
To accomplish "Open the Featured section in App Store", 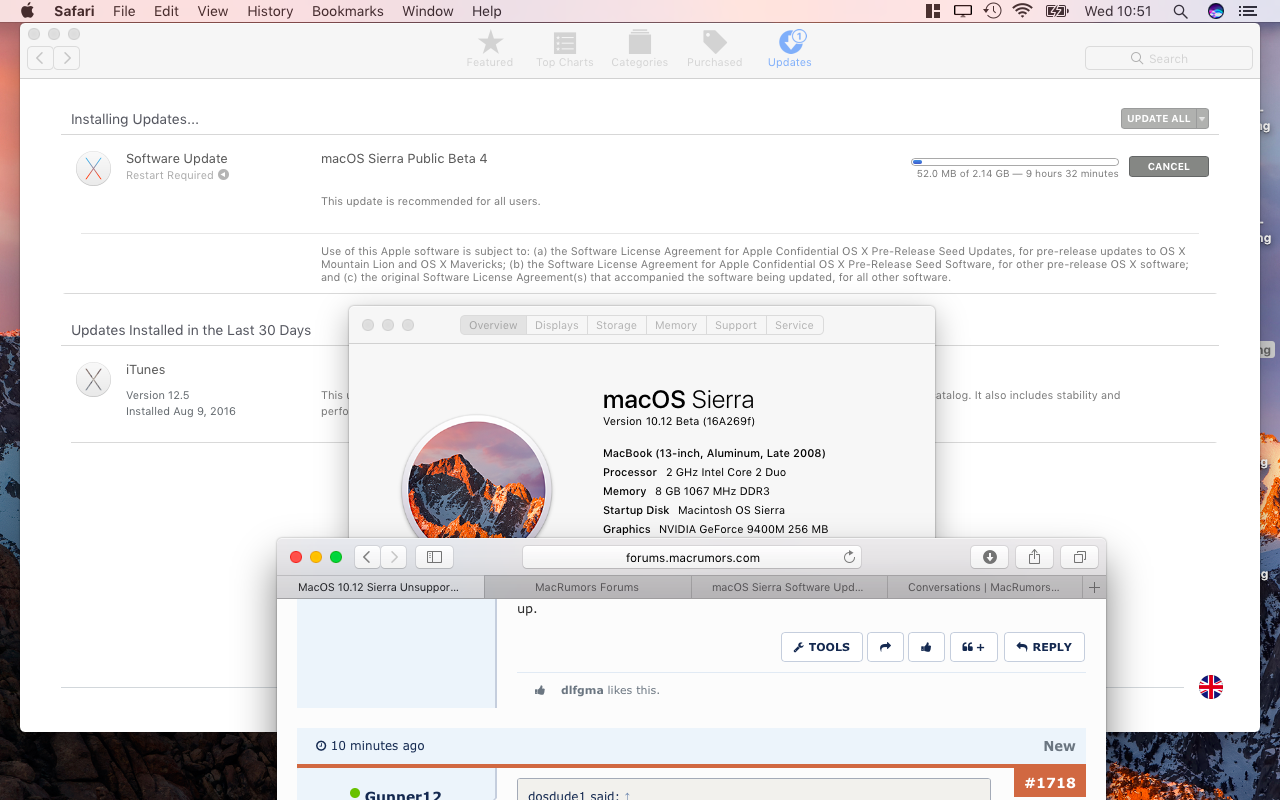I will (489, 48).
